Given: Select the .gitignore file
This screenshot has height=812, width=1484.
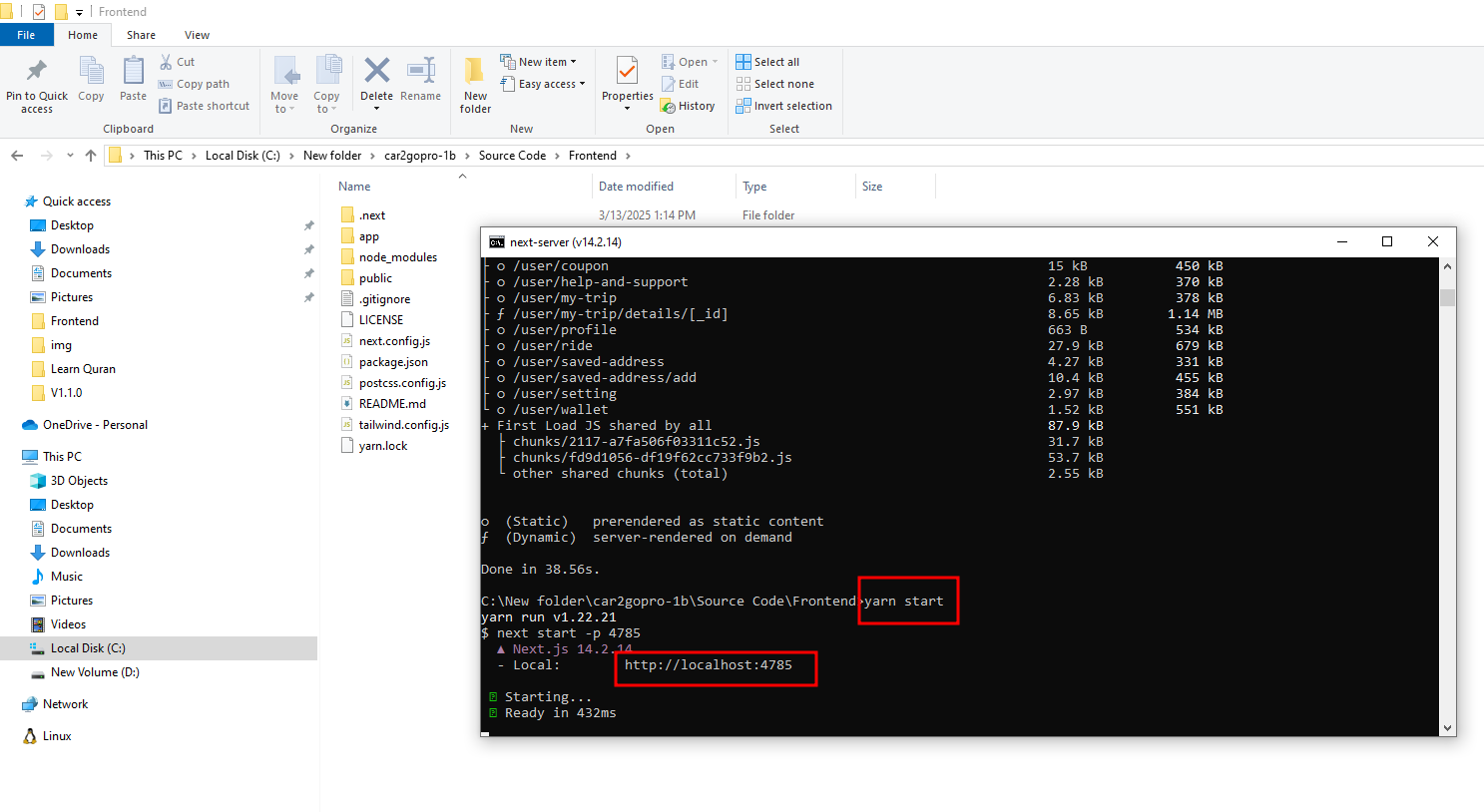Looking at the screenshot, I should [384, 299].
